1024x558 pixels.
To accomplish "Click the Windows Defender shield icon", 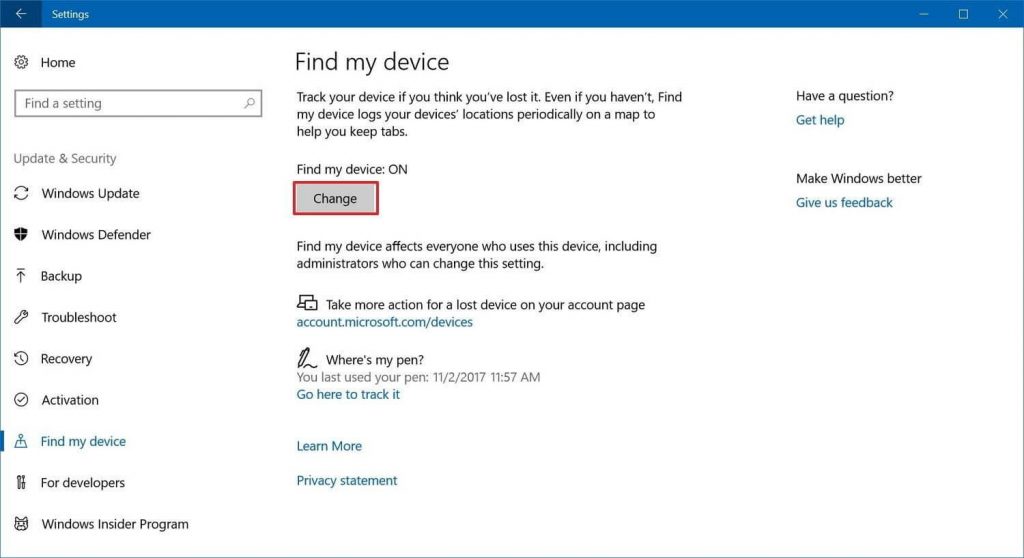I will pyautogui.click(x=22, y=235).
